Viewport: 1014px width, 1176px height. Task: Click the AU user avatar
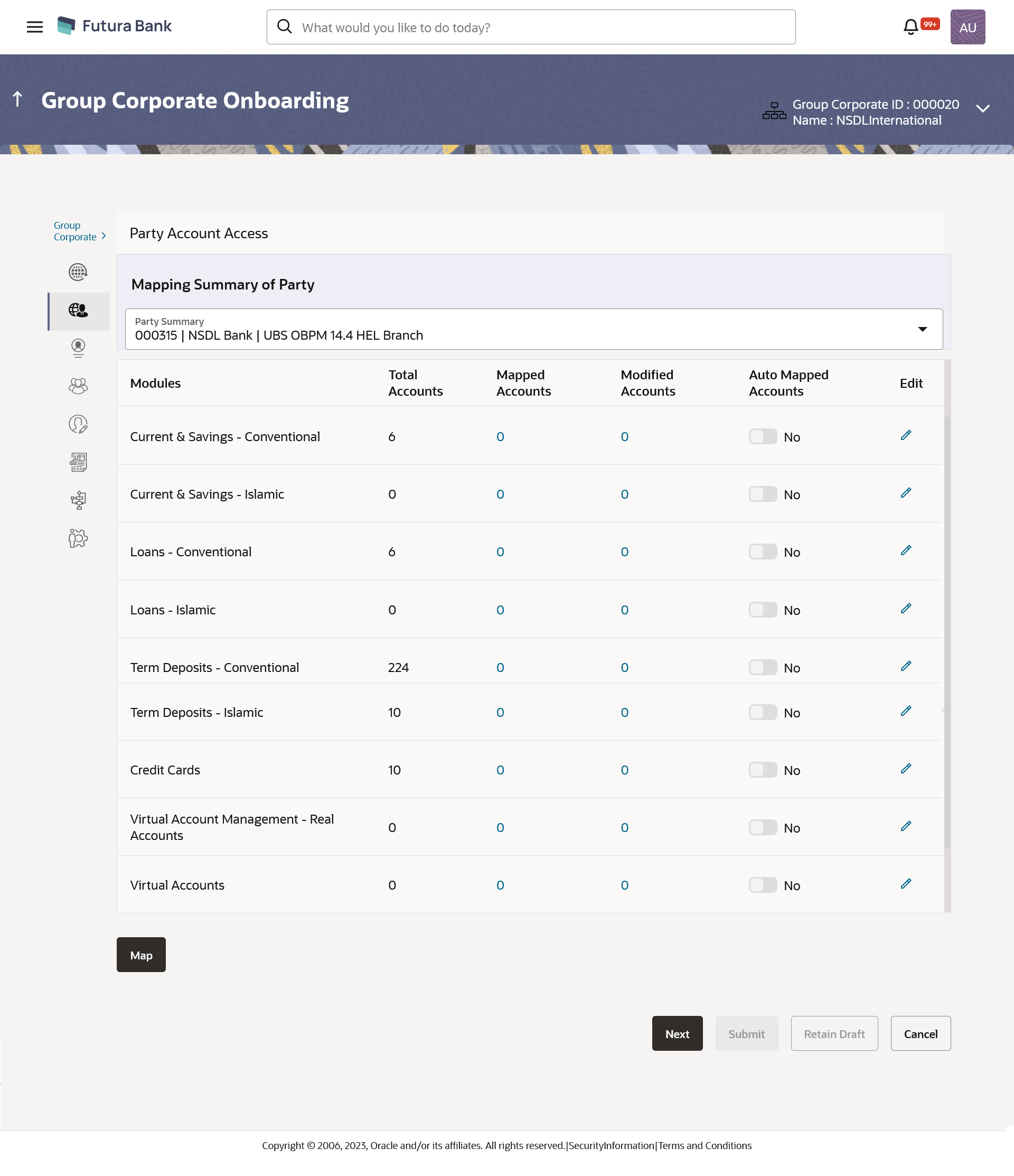[967, 26]
